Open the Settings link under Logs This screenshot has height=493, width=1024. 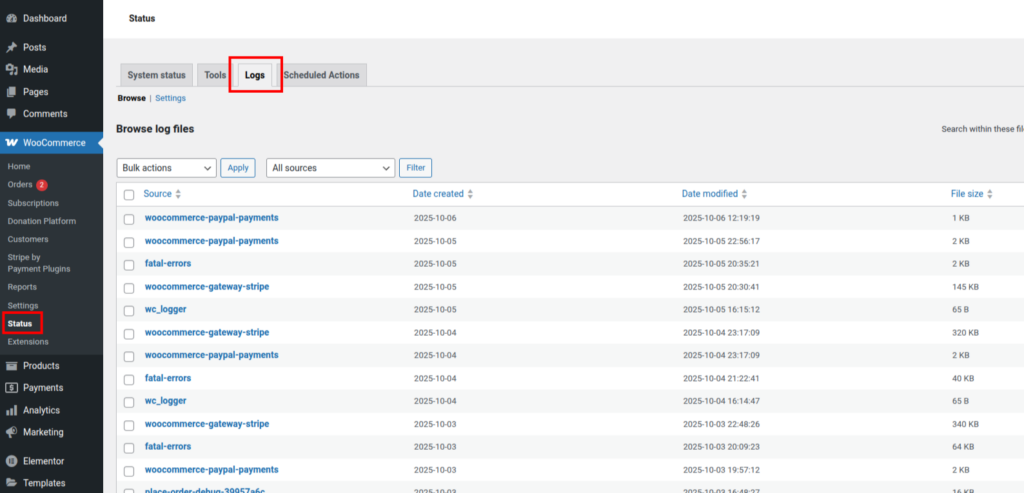coord(170,98)
